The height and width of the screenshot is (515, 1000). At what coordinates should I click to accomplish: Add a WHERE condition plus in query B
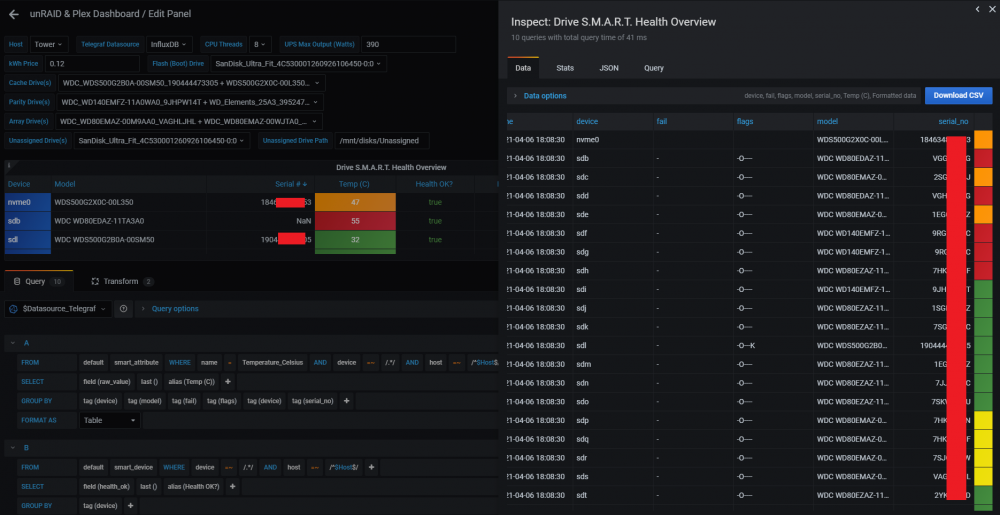[371, 467]
